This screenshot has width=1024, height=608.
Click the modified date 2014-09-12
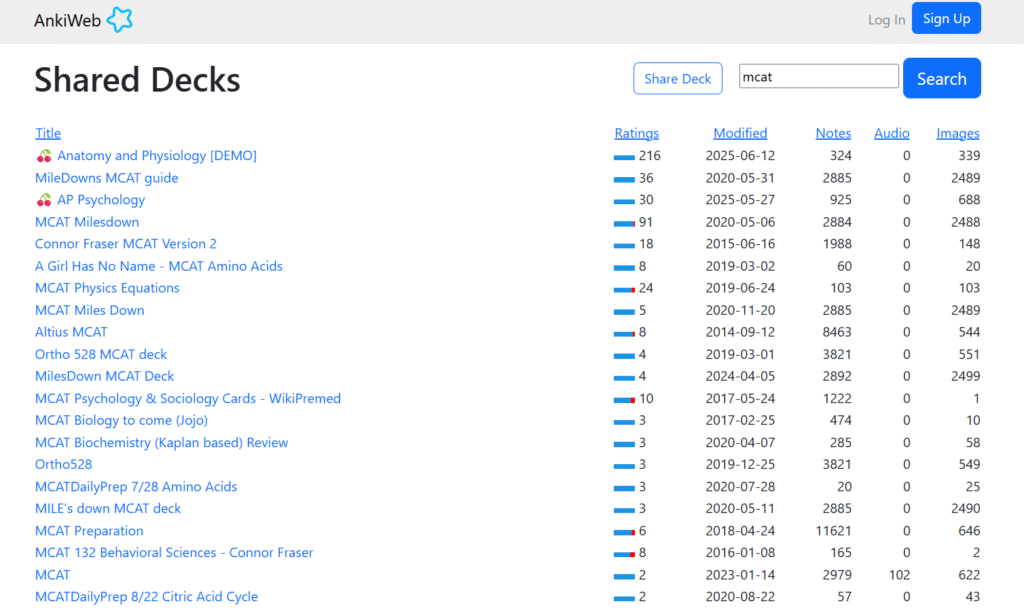(x=740, y=332)
